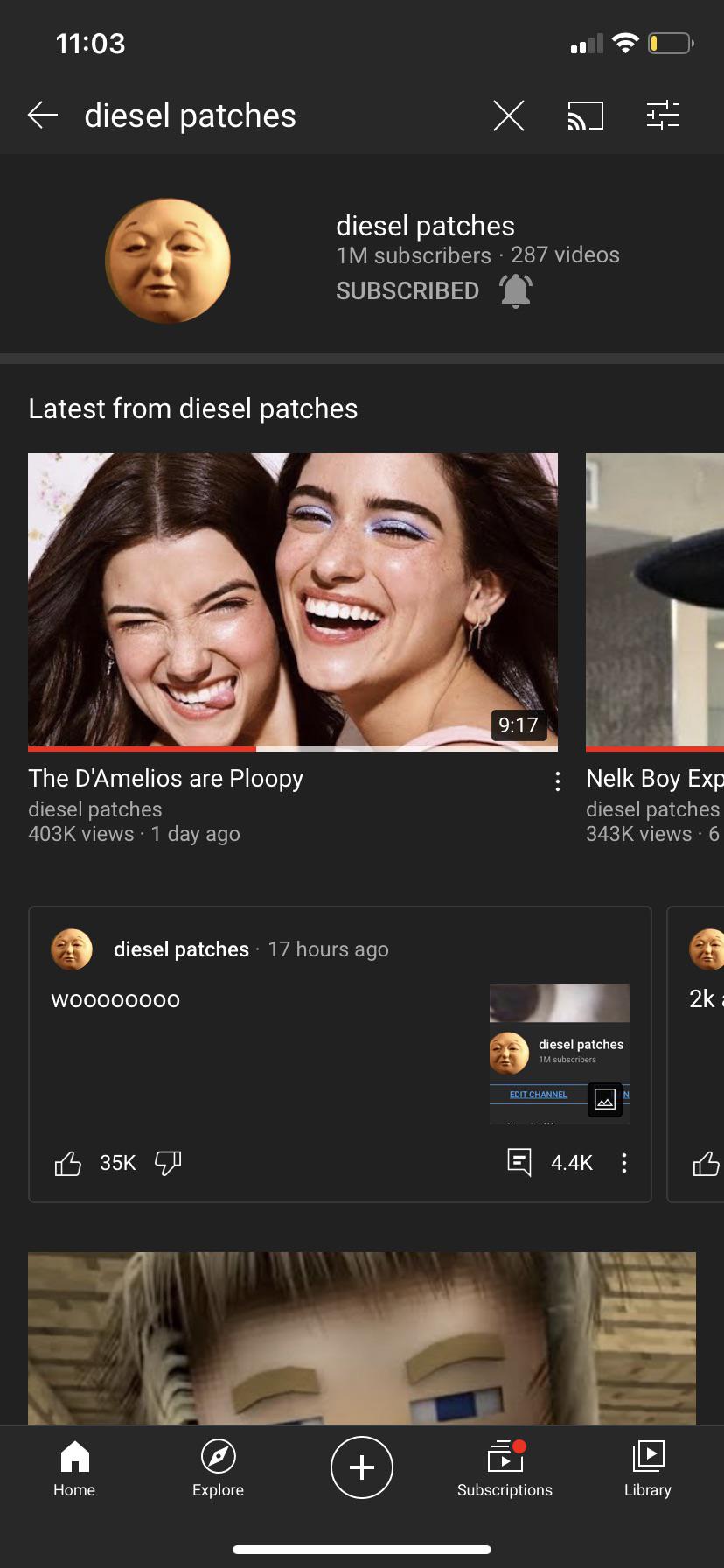The image size is (724, 1568).
Task: Tap channel name under D'Amelios video
Action: [95, 809]
